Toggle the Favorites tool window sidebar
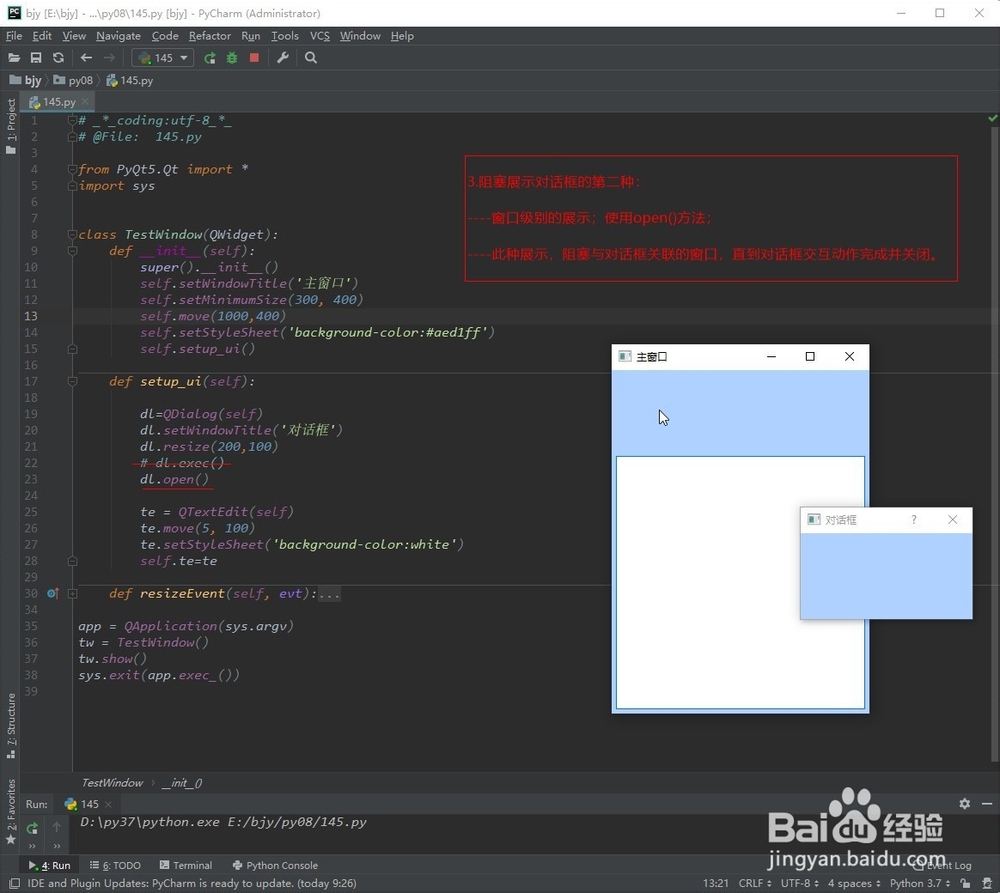Viewport: 1000px width, 893px height. (x=10, y=812)
